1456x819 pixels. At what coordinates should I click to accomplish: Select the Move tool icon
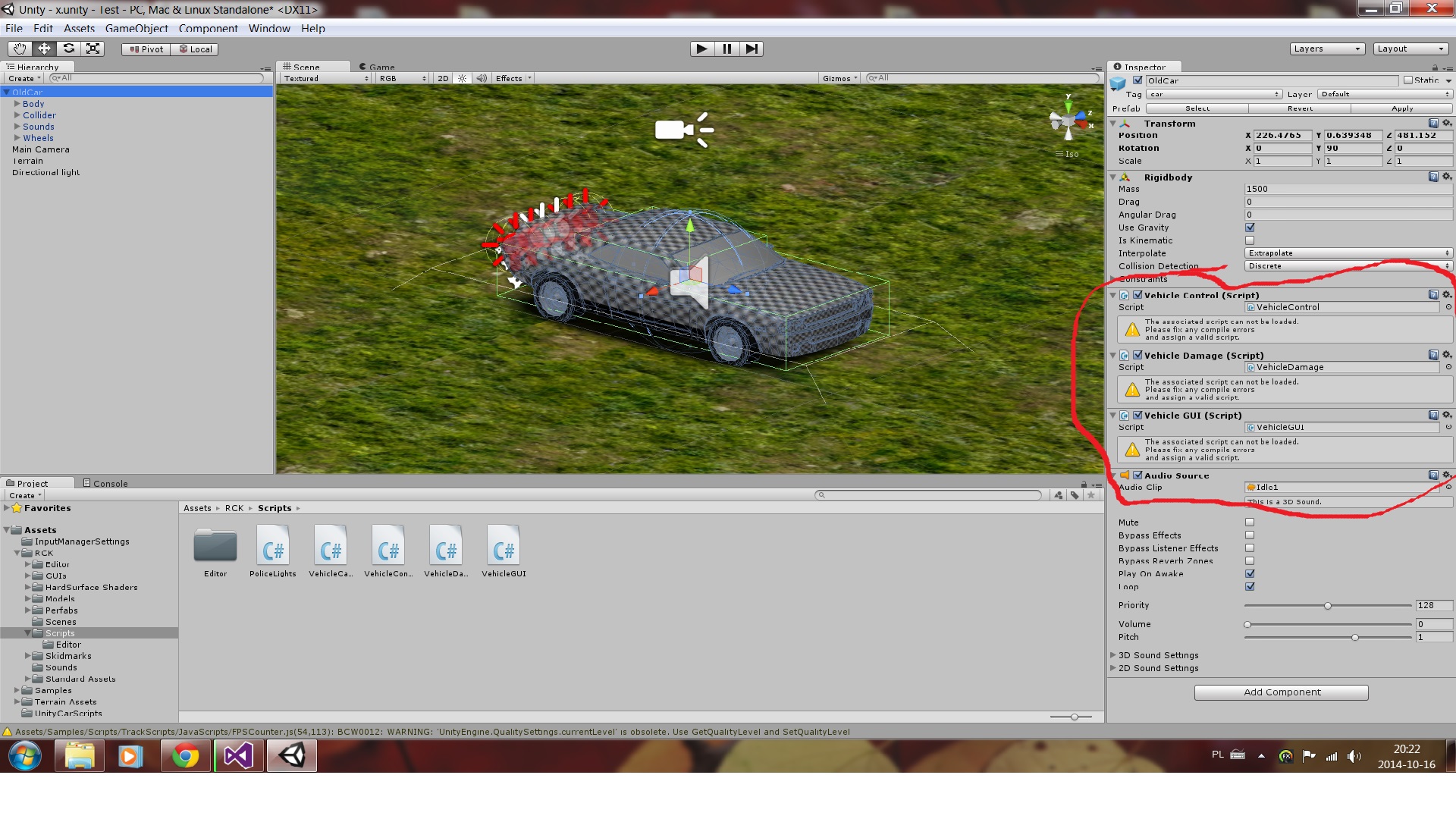(44, 49)
